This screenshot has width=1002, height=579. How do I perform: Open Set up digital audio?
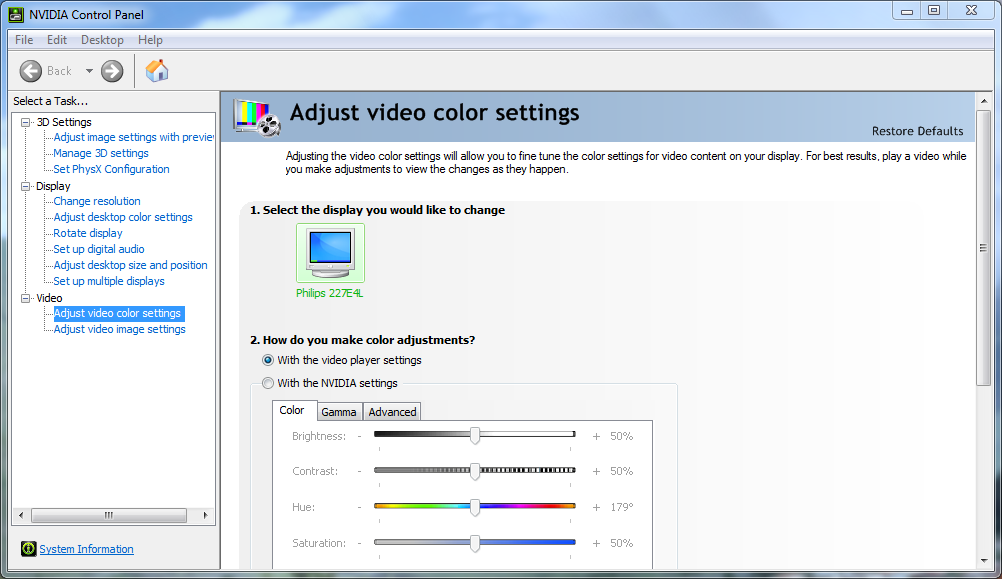(98, 249)
